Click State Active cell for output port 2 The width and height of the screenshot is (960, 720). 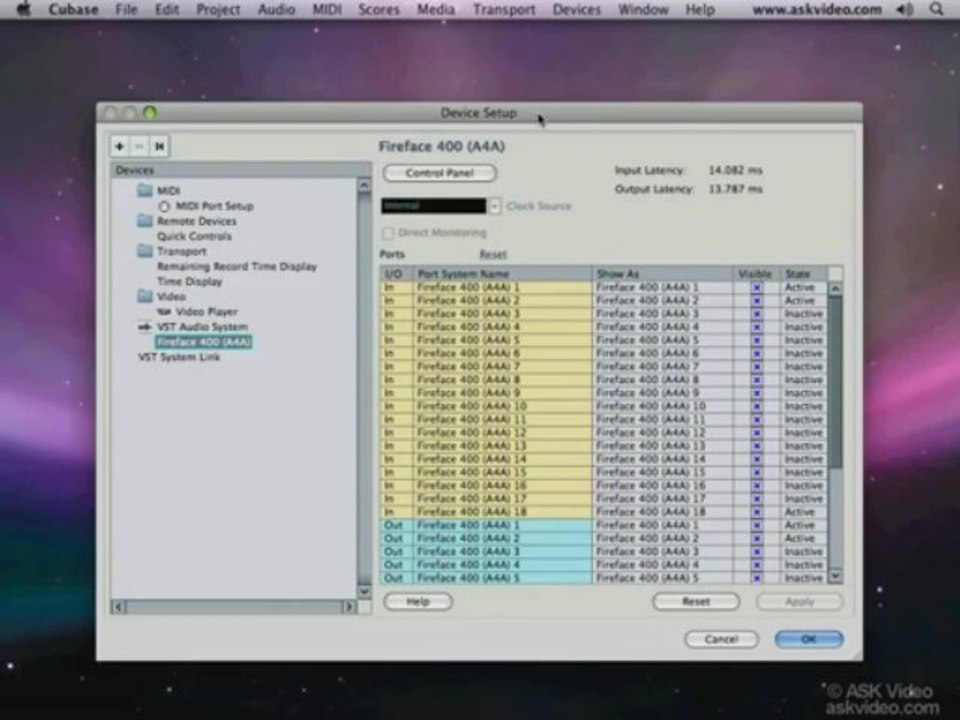point(804,539)
